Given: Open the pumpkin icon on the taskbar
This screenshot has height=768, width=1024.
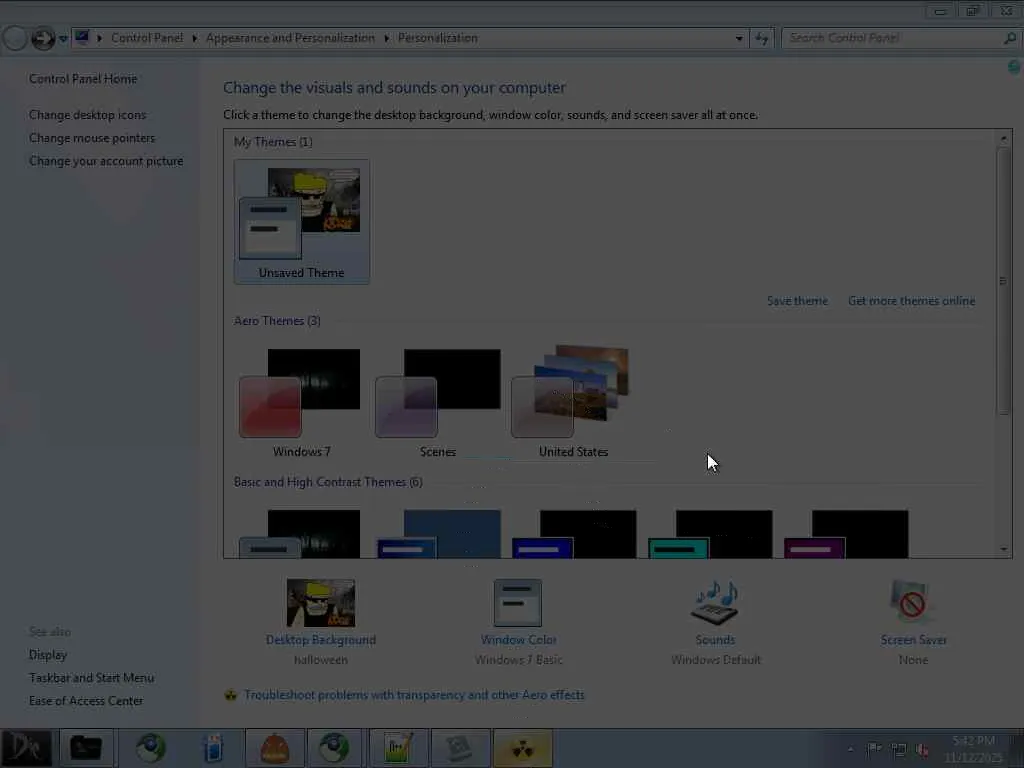Looking at the screenshot, I should tap(275, 748).
